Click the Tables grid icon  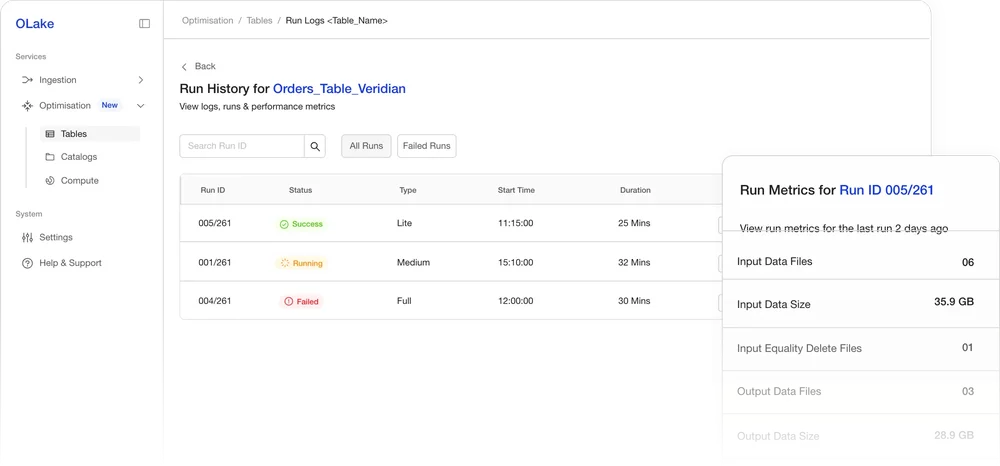click(50, 134)
